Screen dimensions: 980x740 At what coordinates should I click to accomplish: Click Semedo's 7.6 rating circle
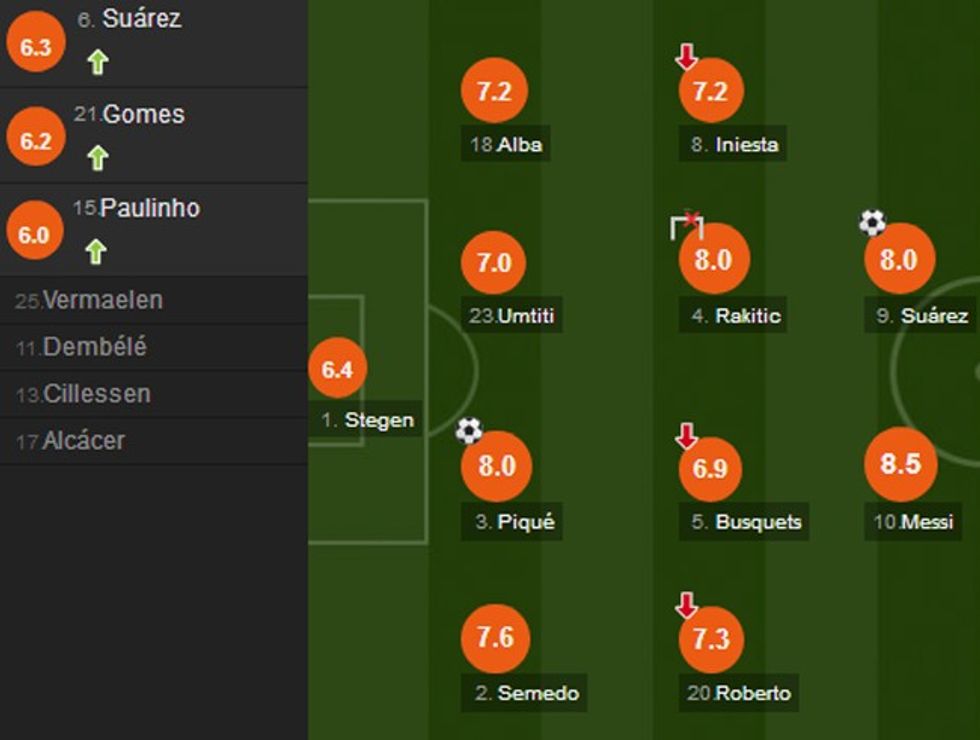[x=495, y=638]
